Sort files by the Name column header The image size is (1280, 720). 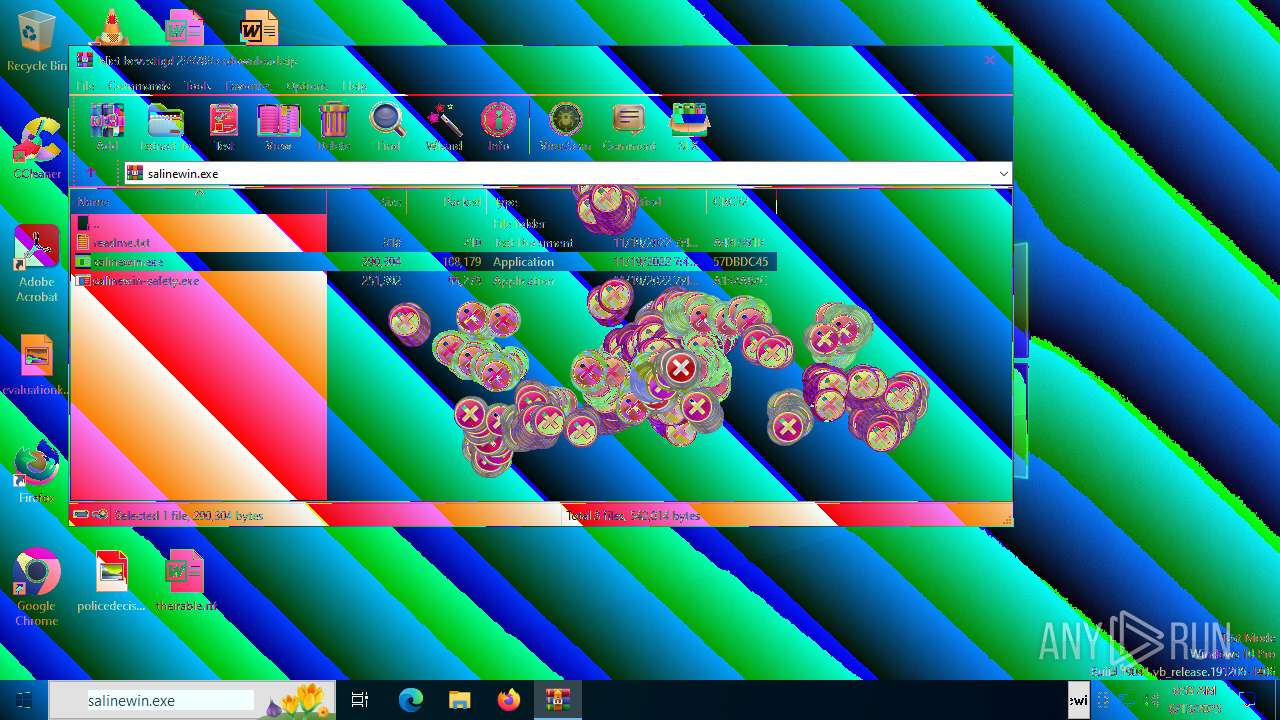(x=198, y=201)
